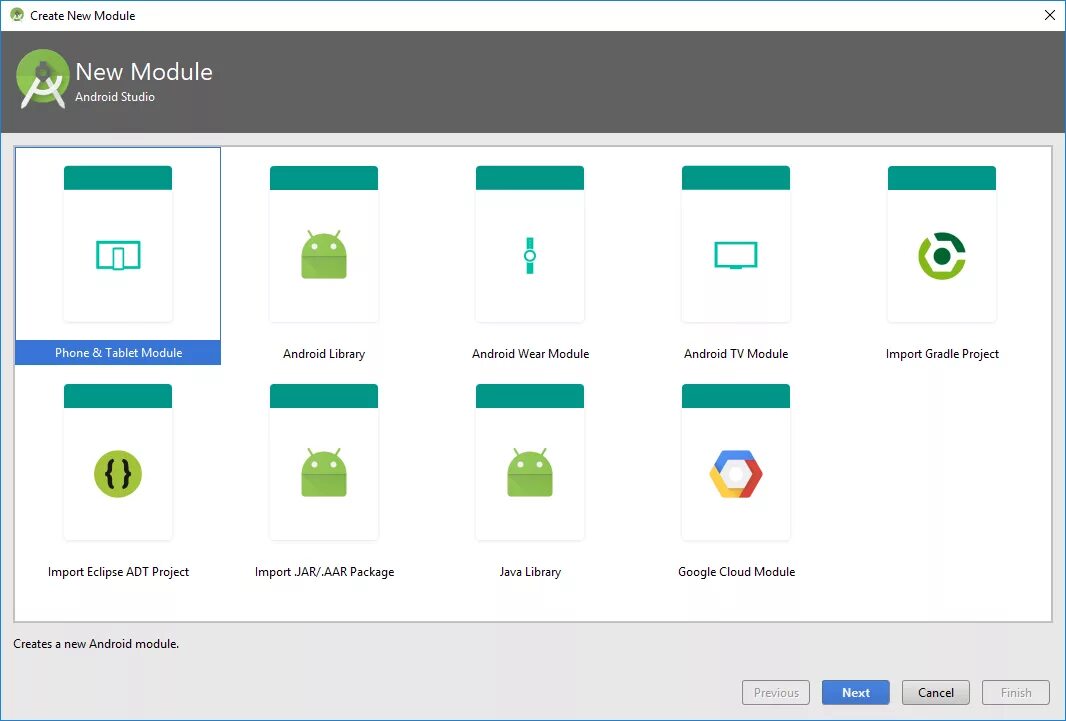The height and width of the screenshot is (721, 1066).
Task: Click the 'Import Gradle Project' label
Action: (942, 353)
